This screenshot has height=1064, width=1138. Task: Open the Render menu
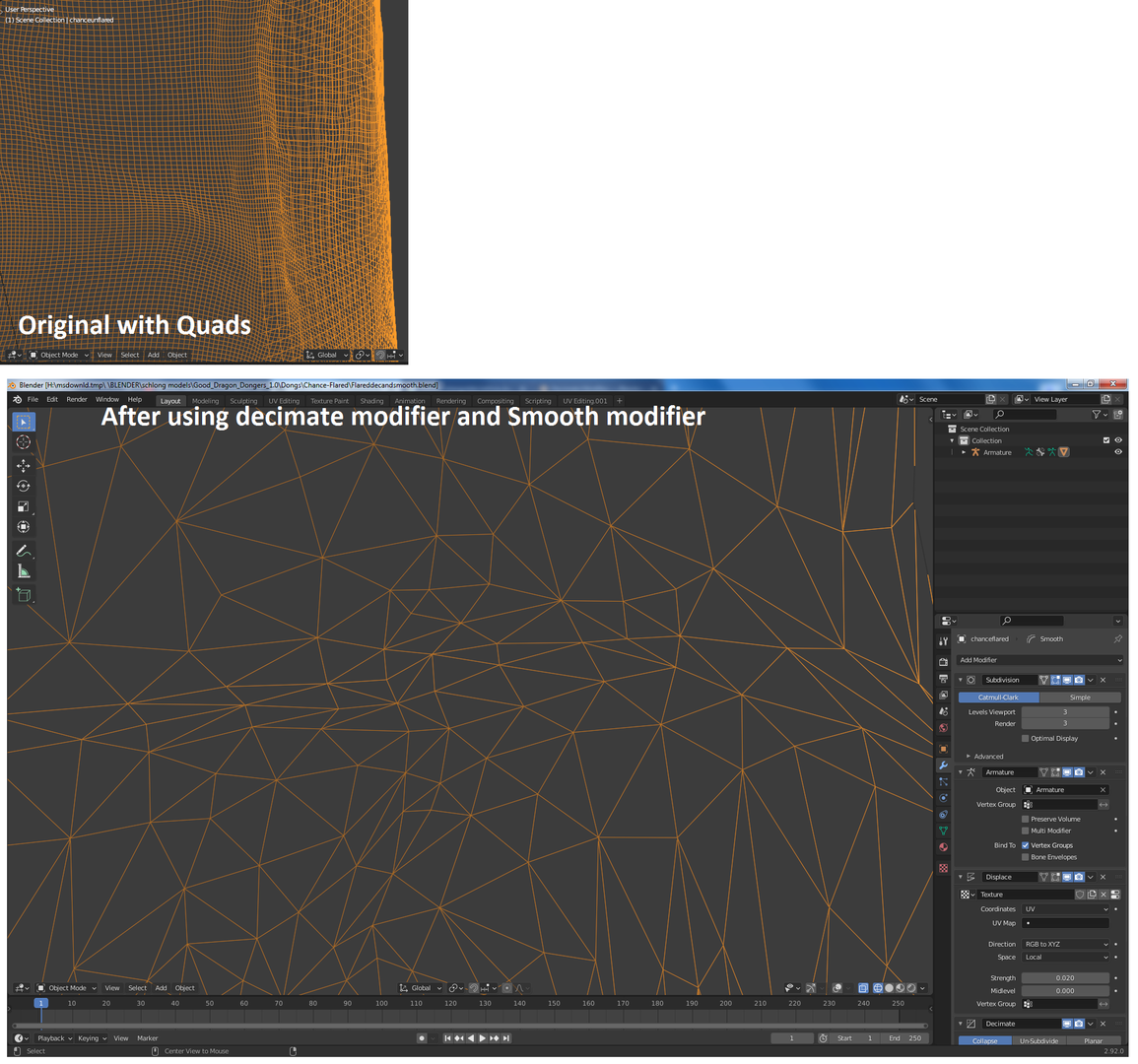[76, 399]
